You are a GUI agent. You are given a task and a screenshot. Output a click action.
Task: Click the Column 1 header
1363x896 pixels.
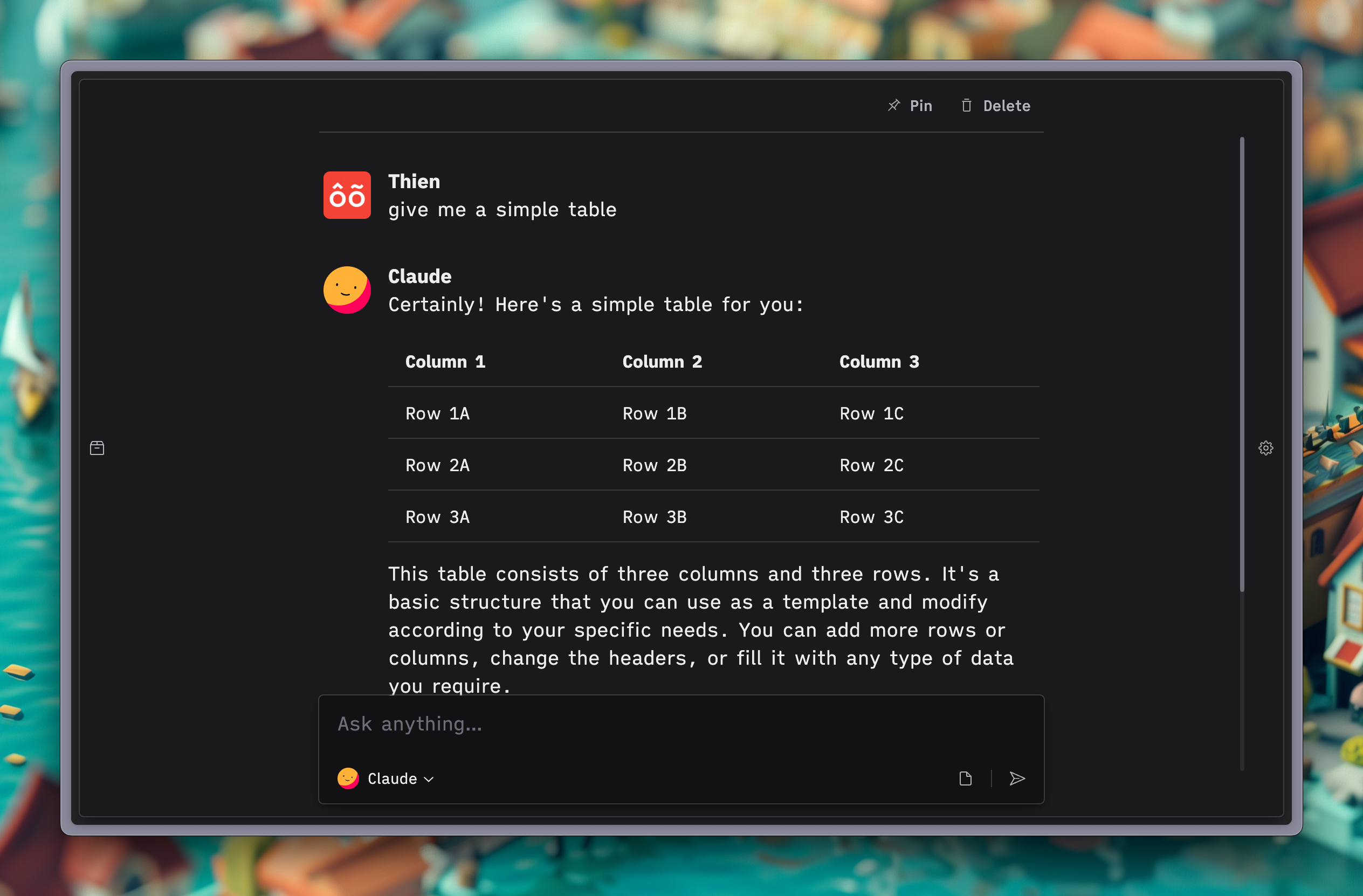pos(445,362)
